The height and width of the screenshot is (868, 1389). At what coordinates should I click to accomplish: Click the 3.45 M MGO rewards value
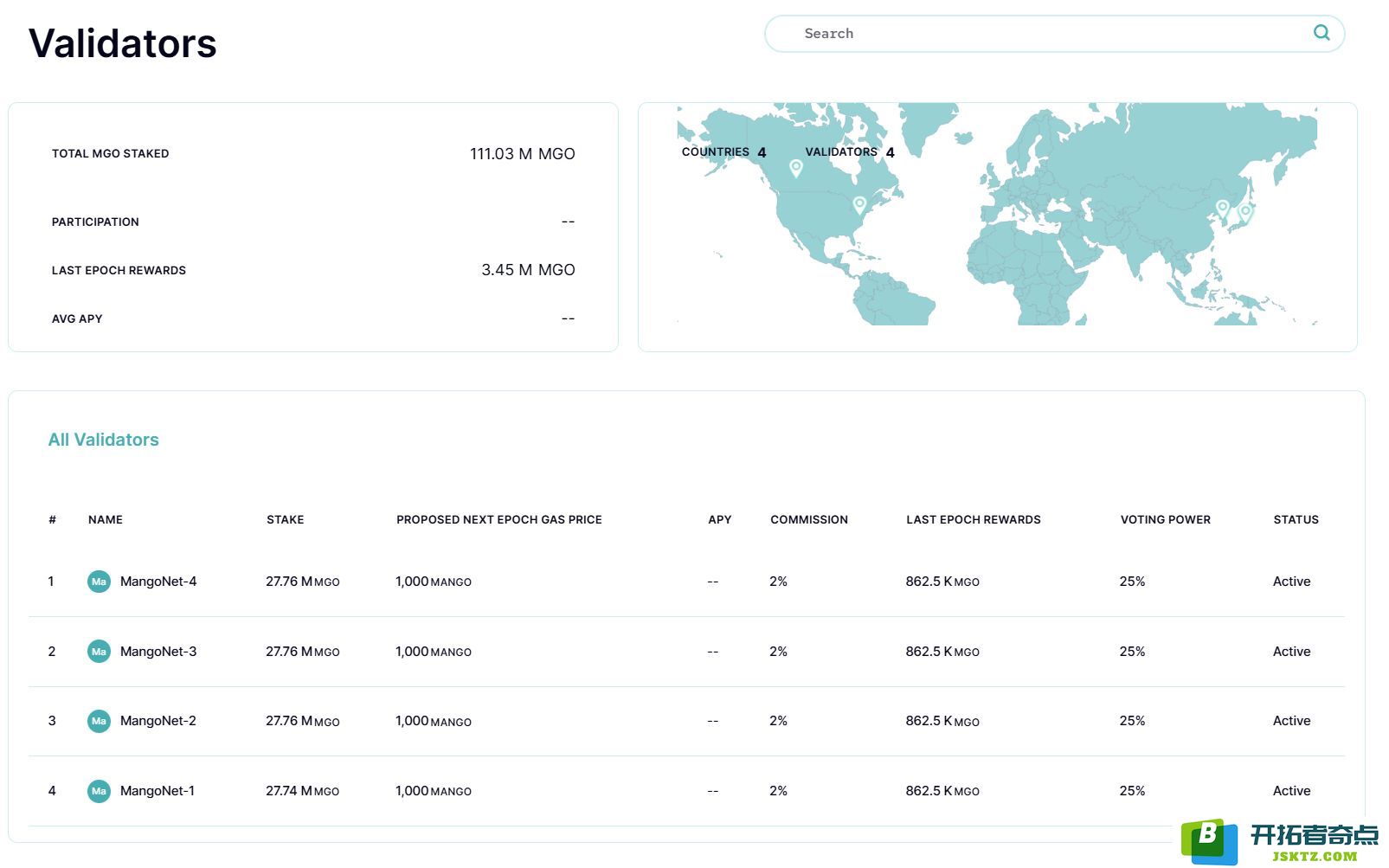click(528, 270)
